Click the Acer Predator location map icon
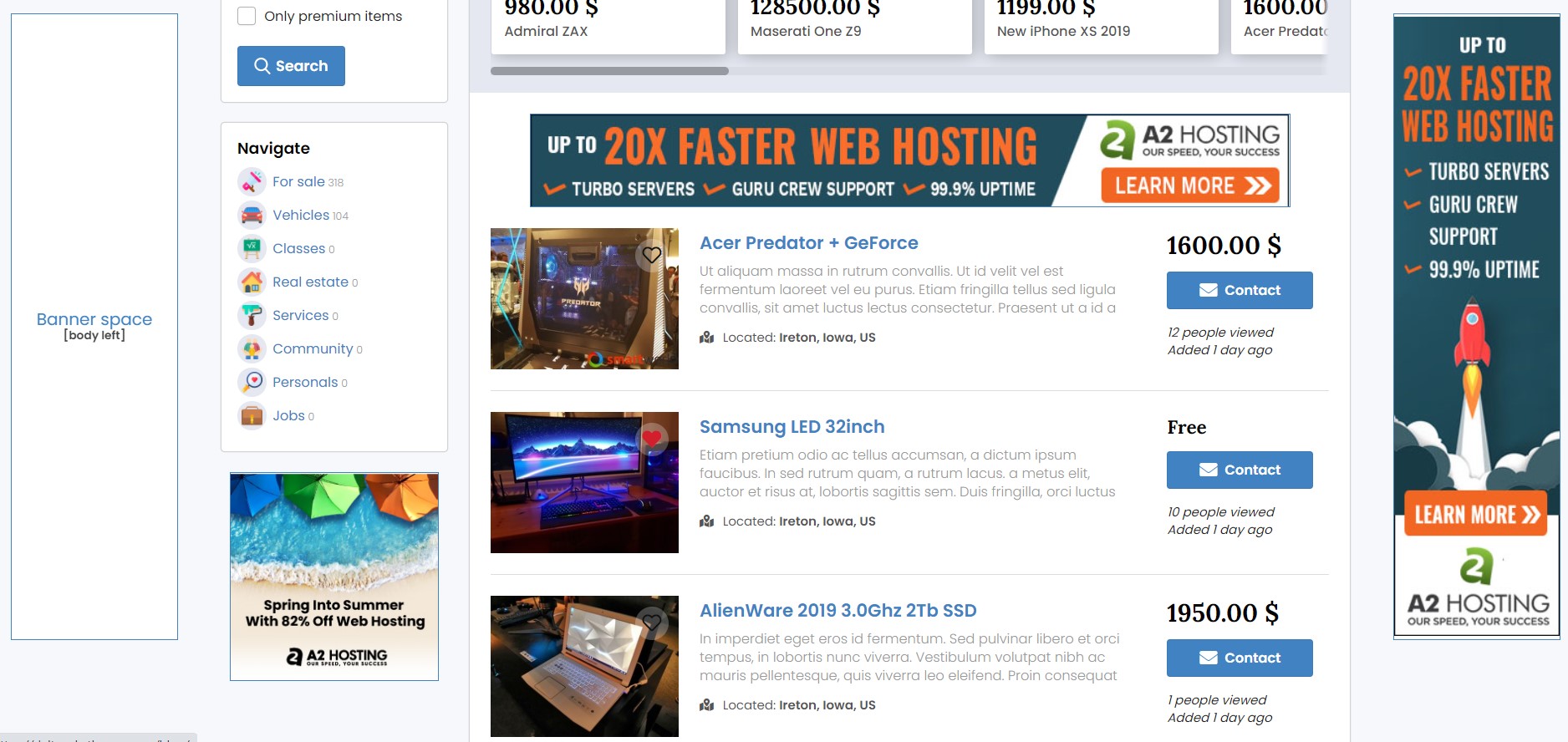This screenshot has height=742, width=1568. pyautogui.click(x=706, y=338)
